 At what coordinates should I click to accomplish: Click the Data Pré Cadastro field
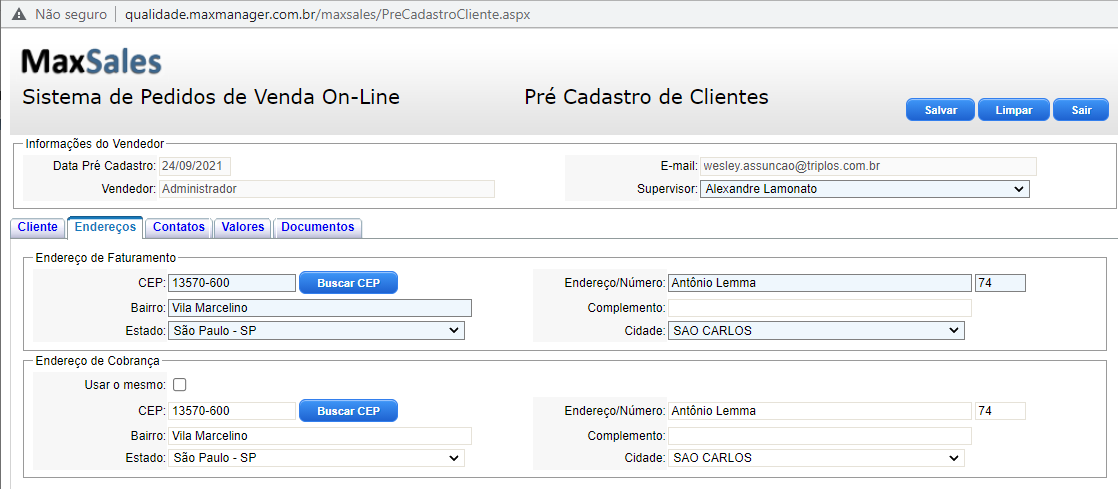point(195,166)
